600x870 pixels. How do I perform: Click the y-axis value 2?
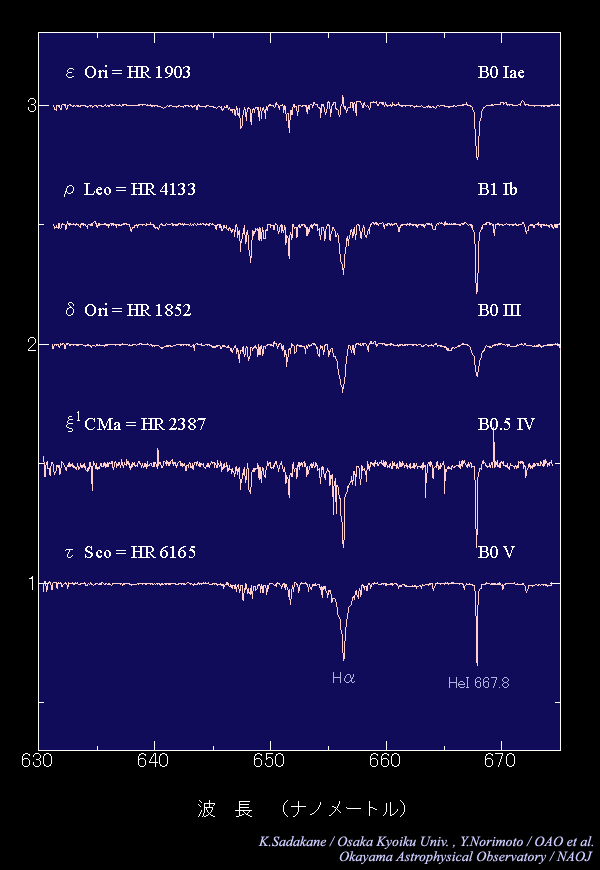31,345
